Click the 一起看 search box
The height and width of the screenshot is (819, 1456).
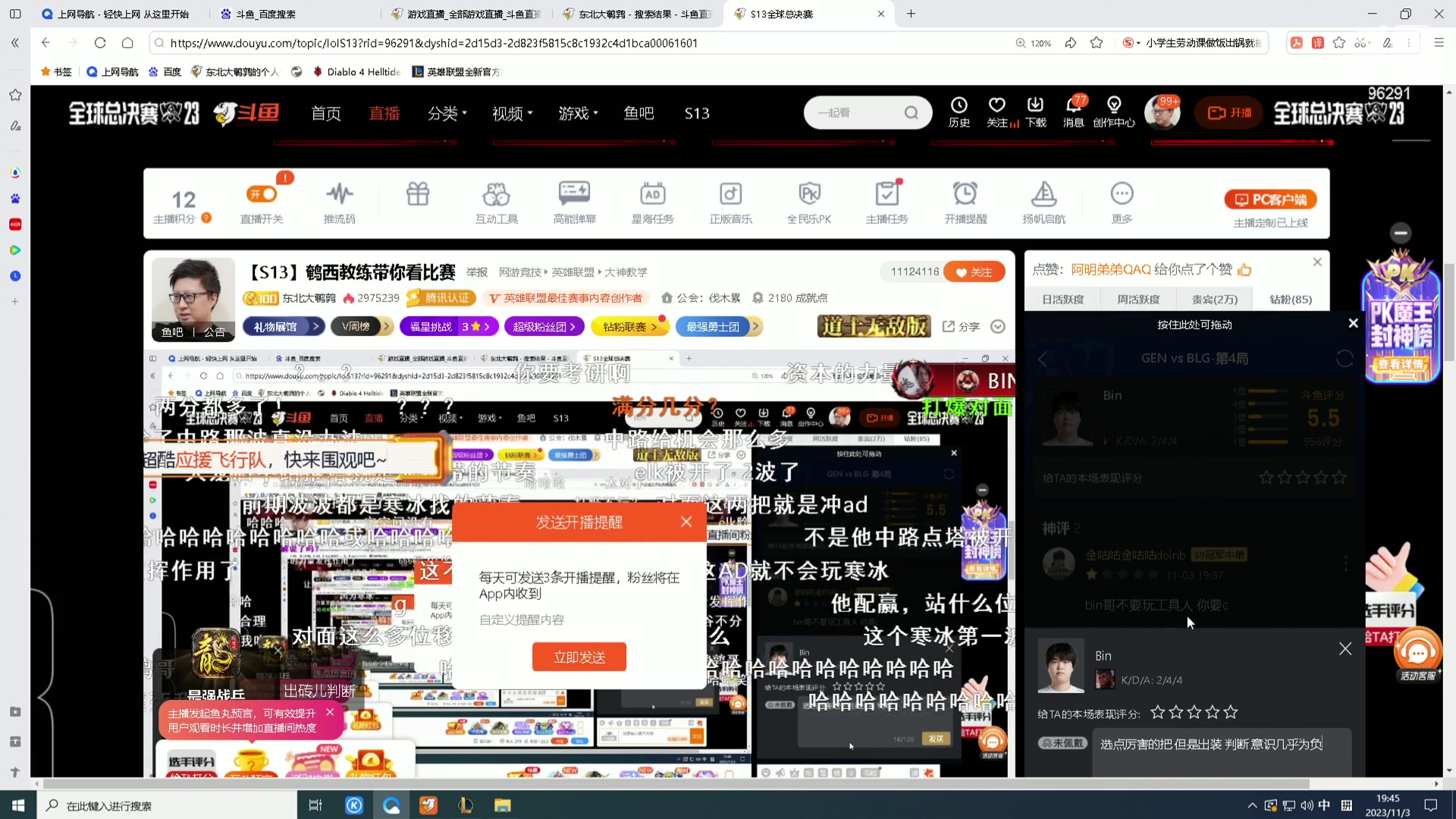[x=864, y=111]
